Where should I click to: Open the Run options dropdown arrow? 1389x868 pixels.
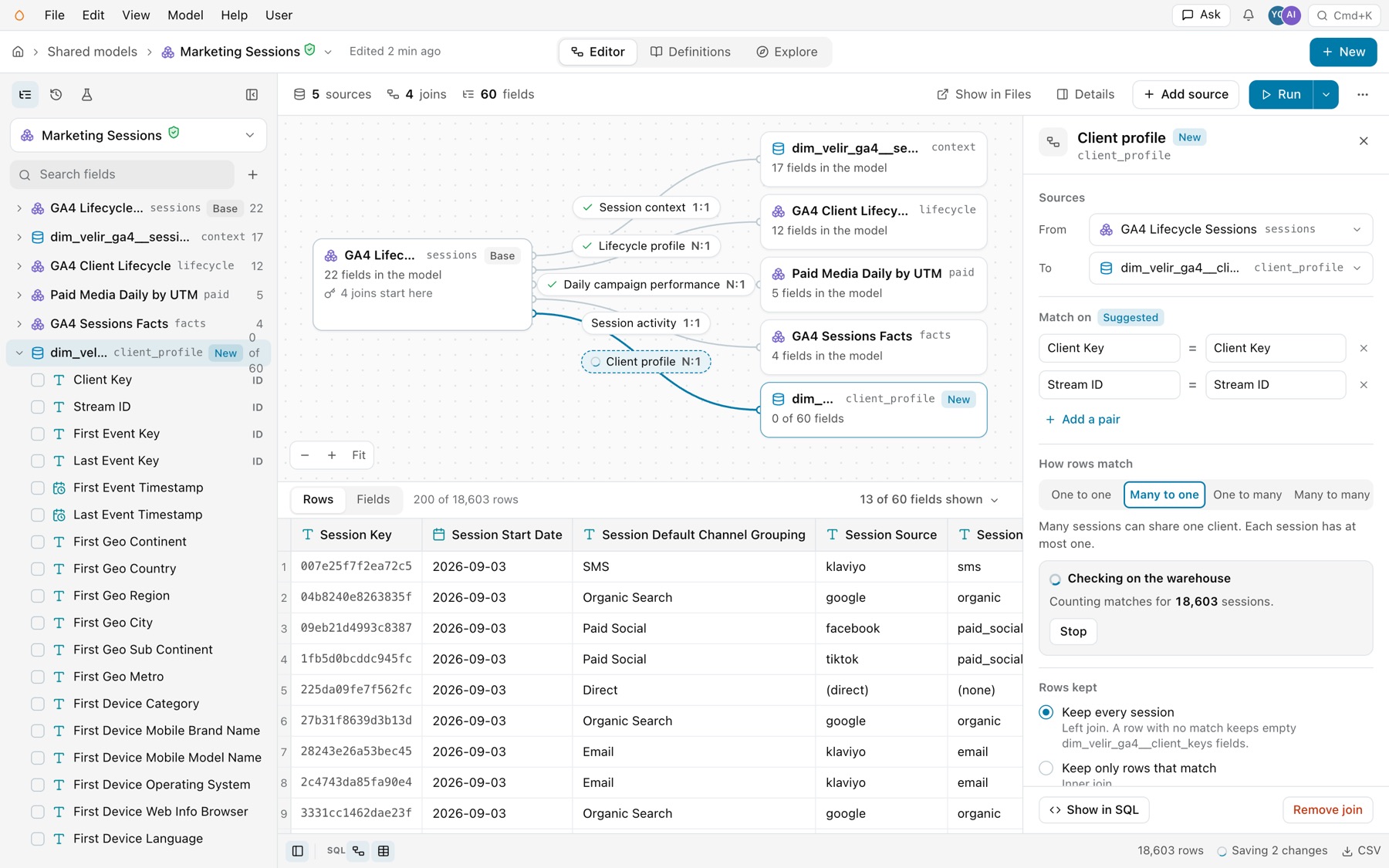pos(1326,95)
